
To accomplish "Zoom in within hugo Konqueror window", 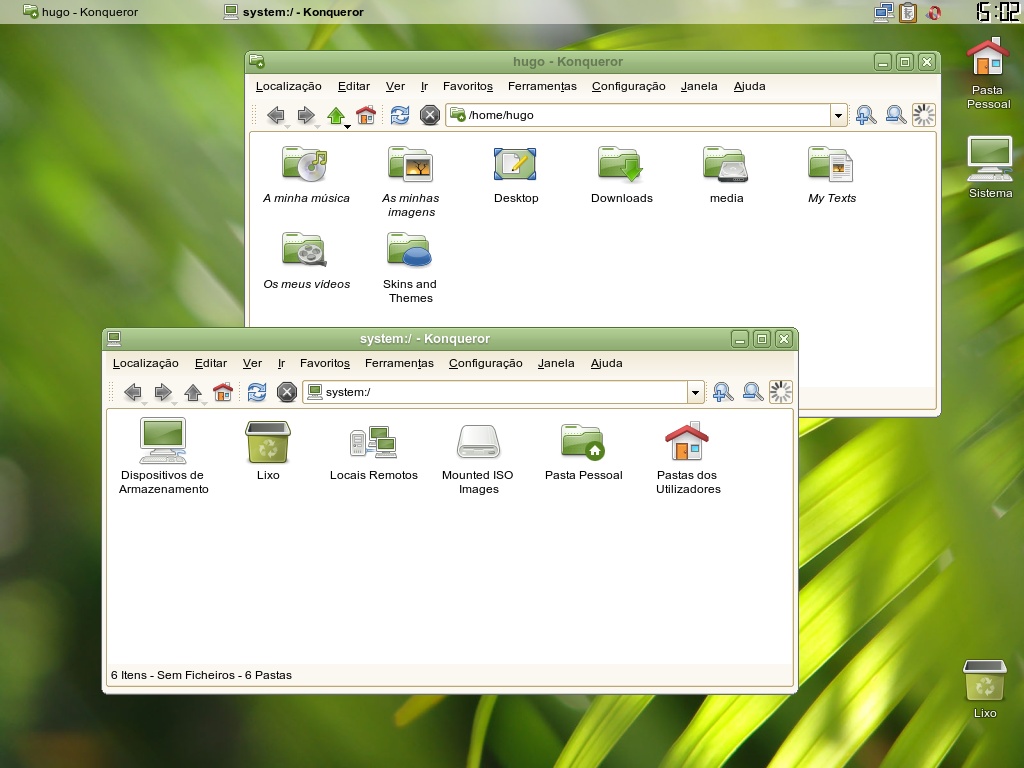I will pos(866,116).
